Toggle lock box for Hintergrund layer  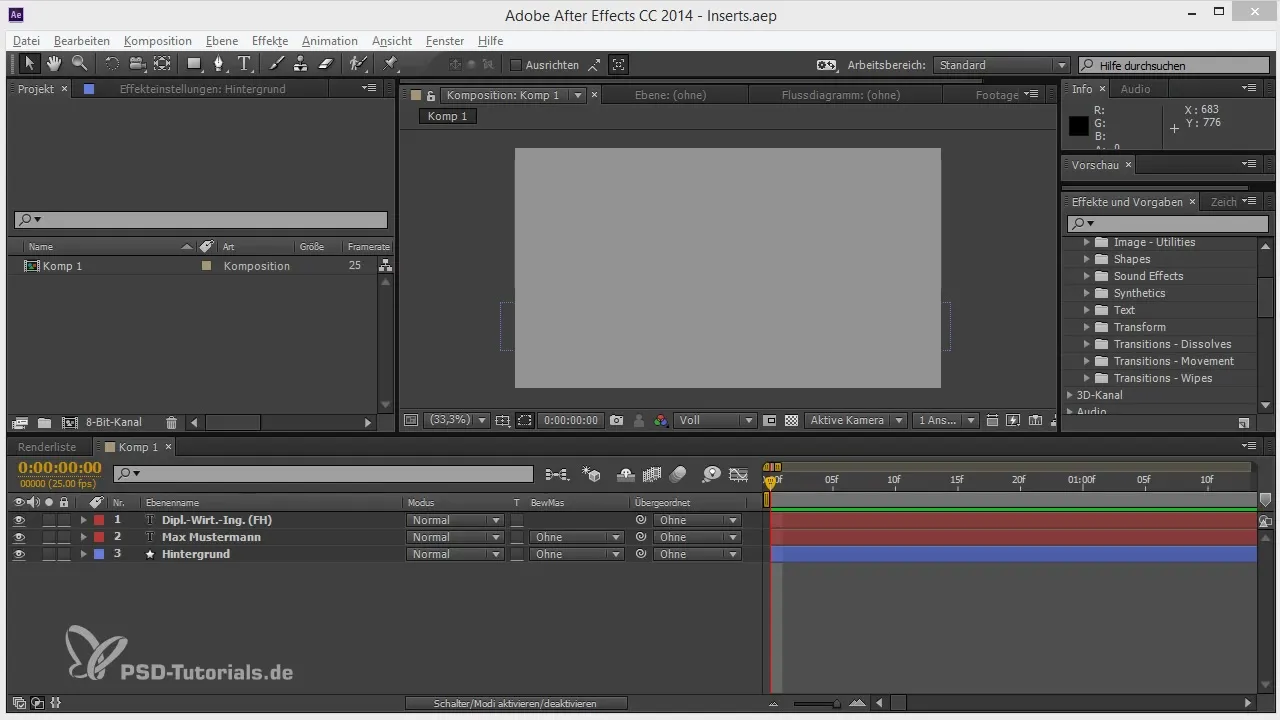point(64,554)
